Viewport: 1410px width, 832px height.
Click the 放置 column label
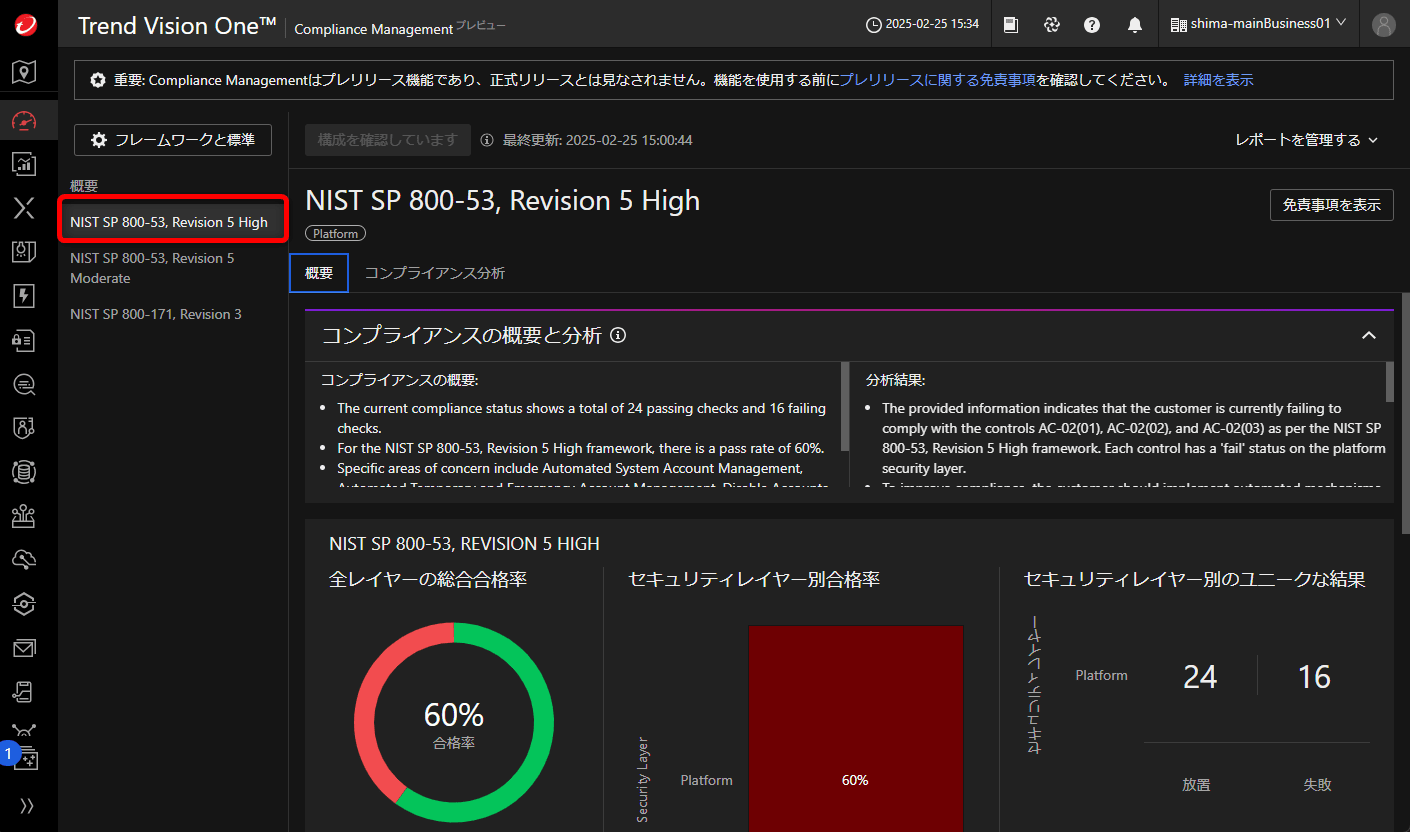click(1196, 785)
